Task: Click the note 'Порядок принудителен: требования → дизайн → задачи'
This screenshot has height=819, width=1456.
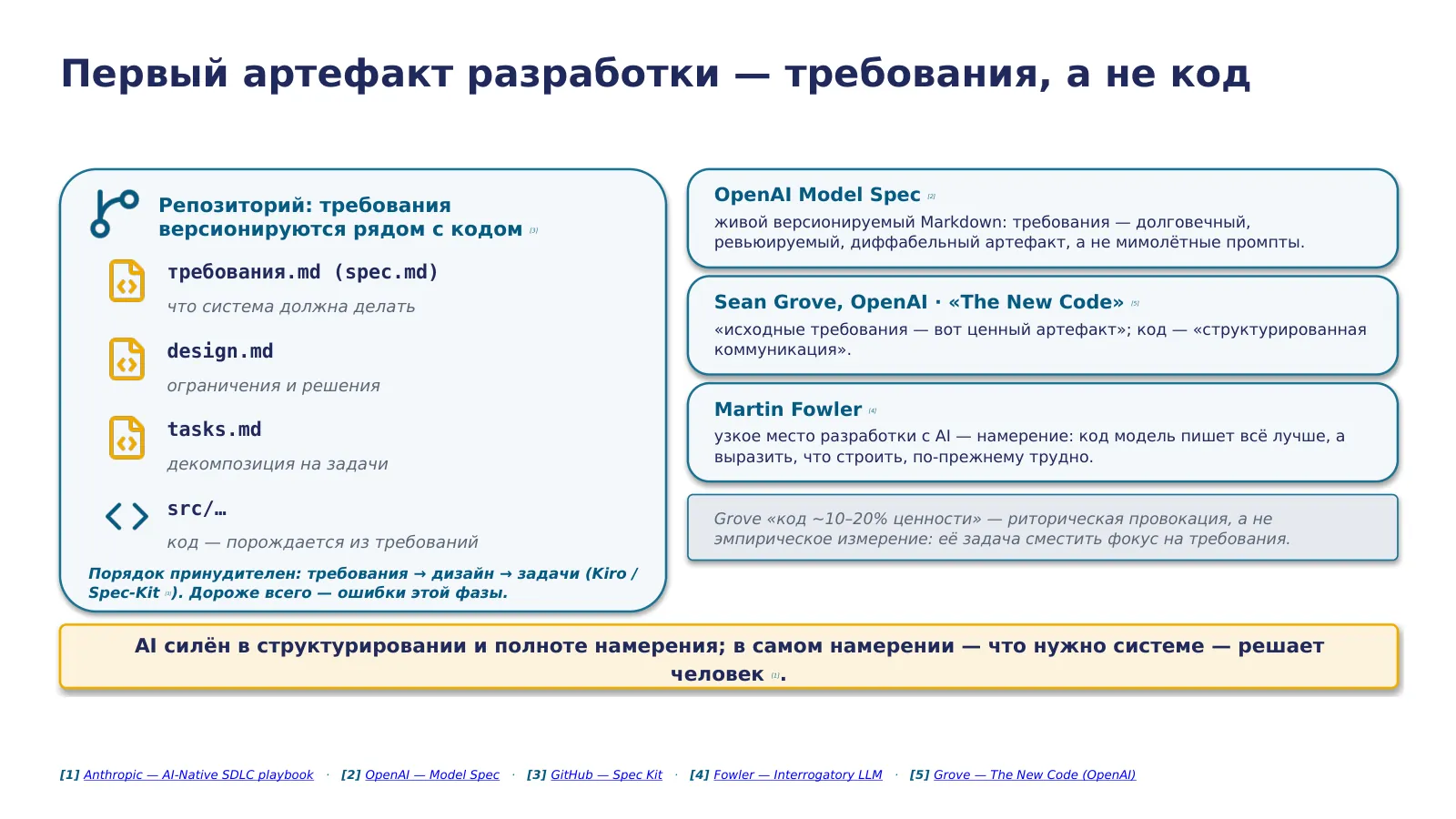Action: [363, 583]
